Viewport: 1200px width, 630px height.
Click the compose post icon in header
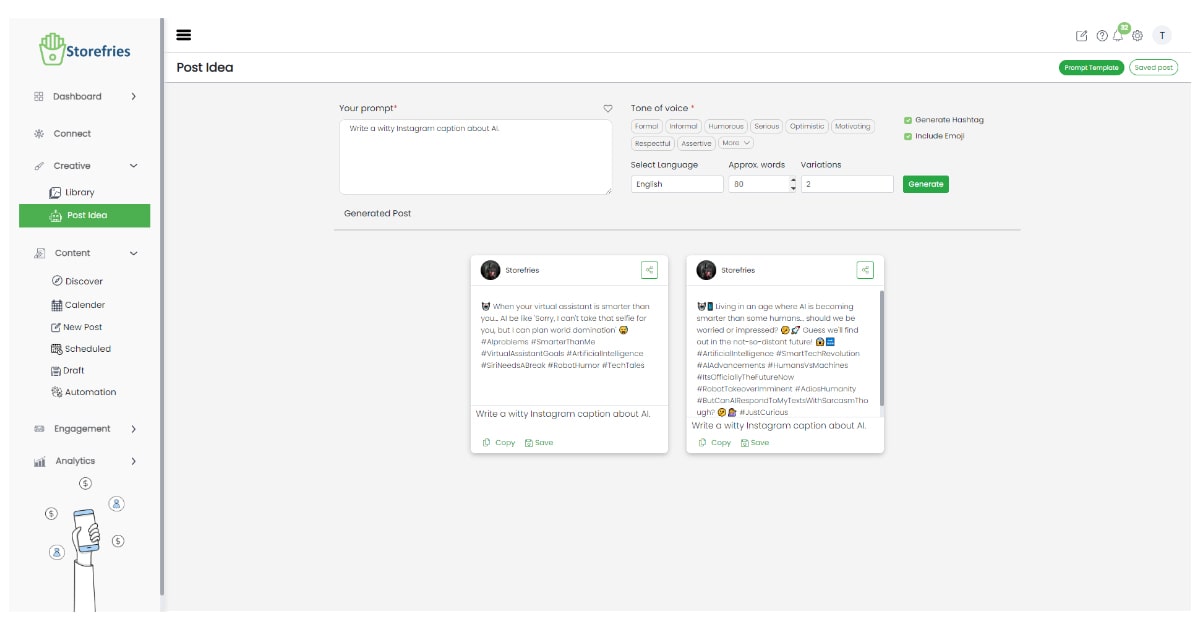point(1081,36)
